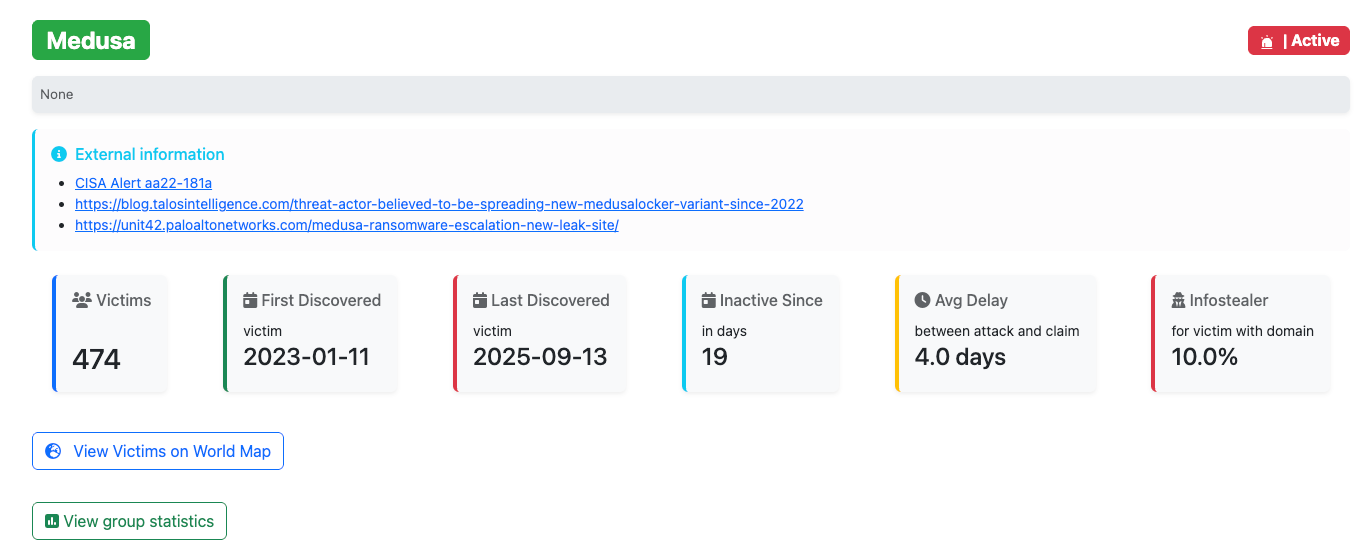Select the average delay value 4.0 days
This screenshot has height=551, width=1365.
(x=960, y=357)
